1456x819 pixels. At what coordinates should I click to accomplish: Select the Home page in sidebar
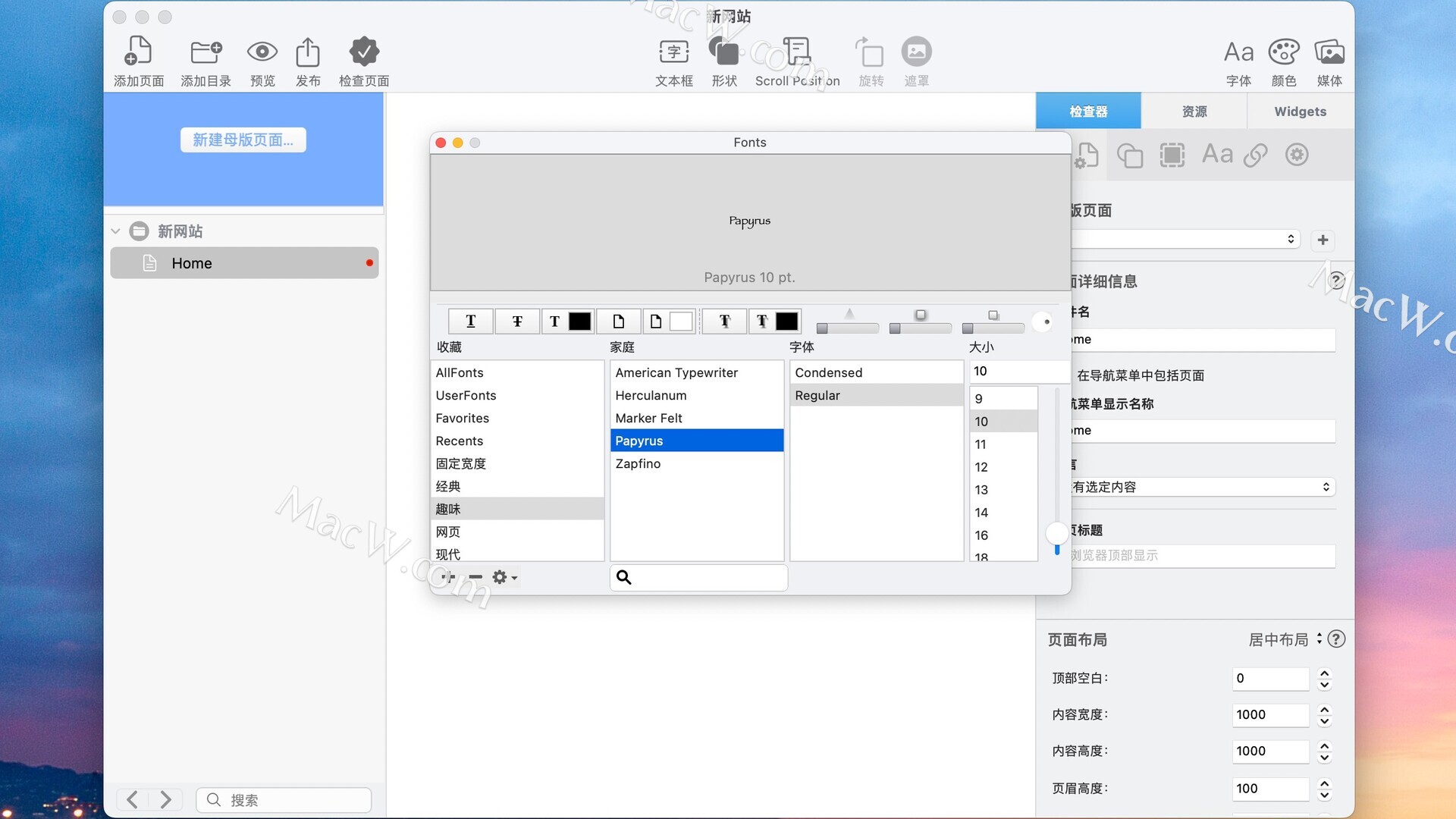(x=244, y=263)
